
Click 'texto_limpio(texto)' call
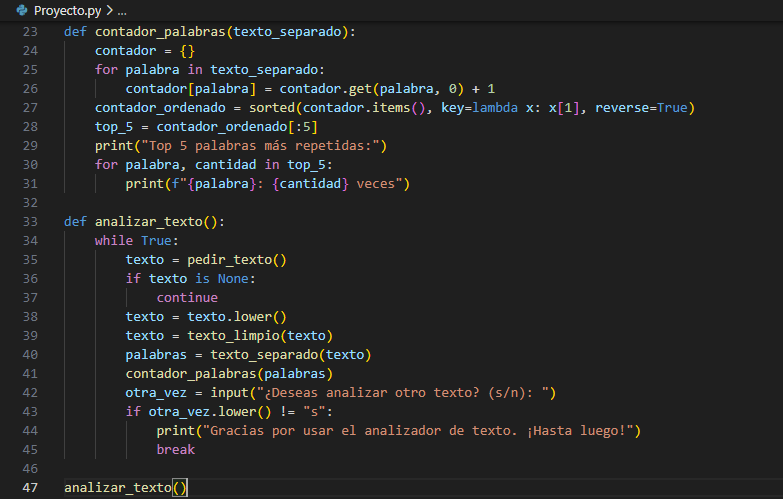pyautogui.click(x=260, y=335)
